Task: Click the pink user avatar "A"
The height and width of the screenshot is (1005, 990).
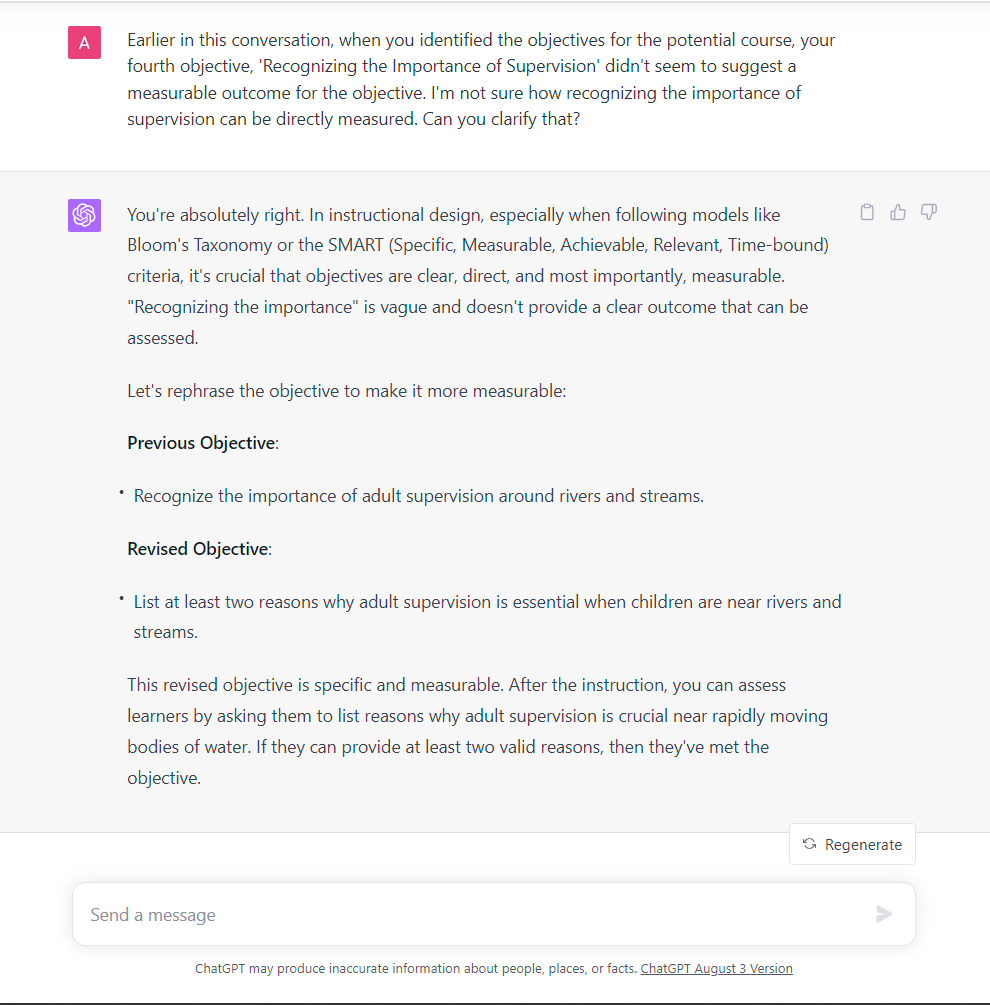Action: (x=84, y=42)
